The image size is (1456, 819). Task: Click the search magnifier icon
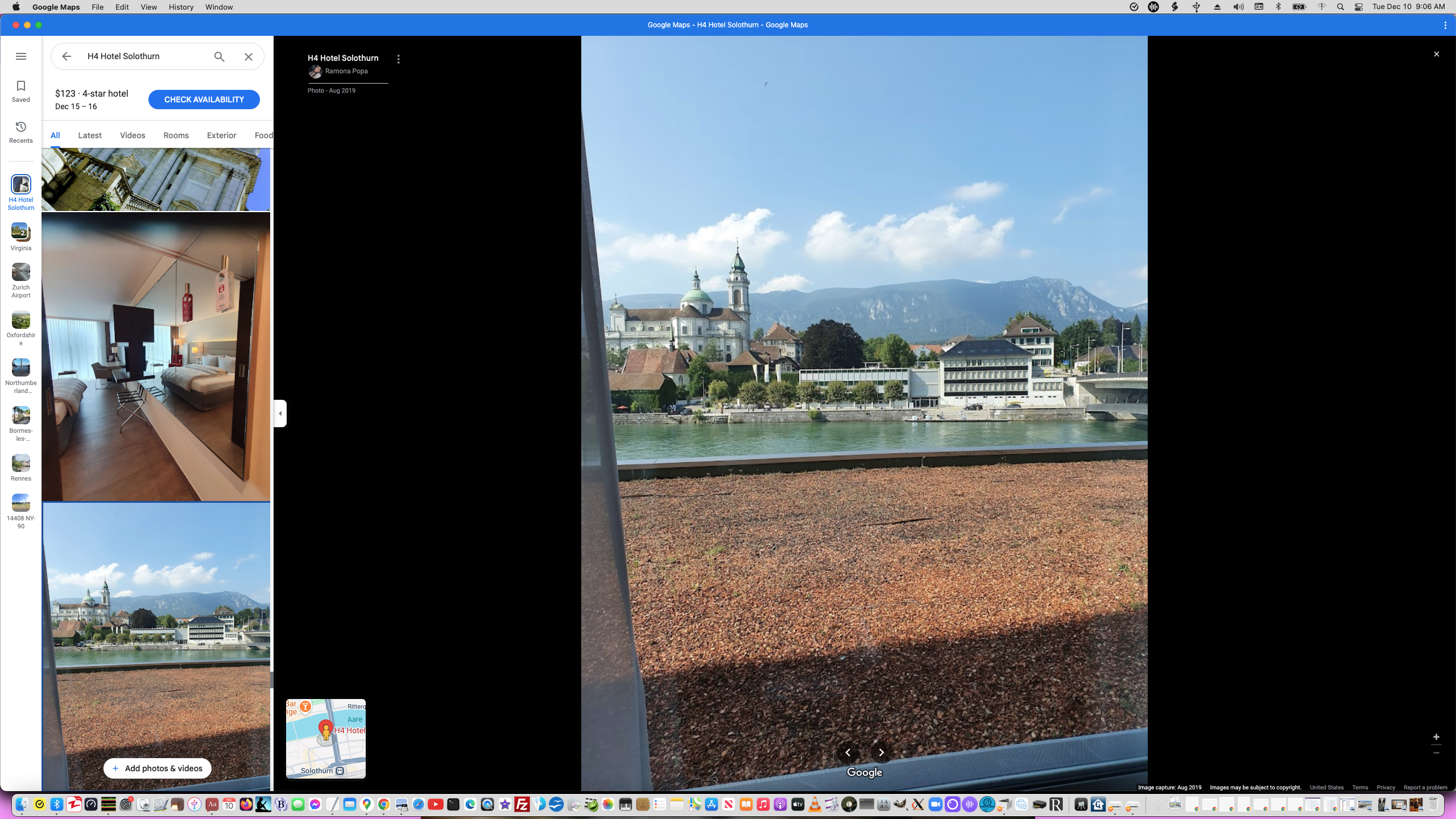pos(220,56)
